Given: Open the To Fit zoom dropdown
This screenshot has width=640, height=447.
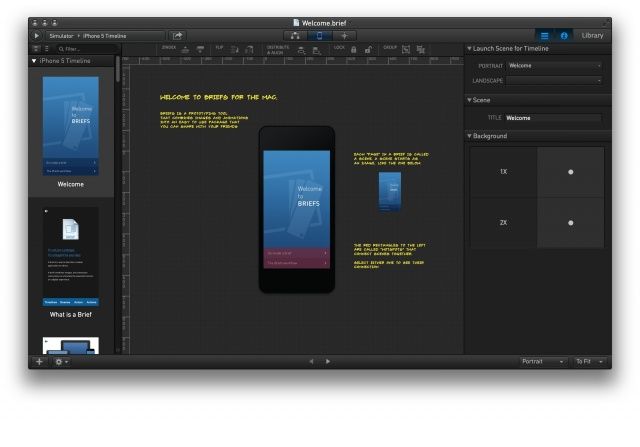Looking at the screenshot, I should [x=590, y=361].
